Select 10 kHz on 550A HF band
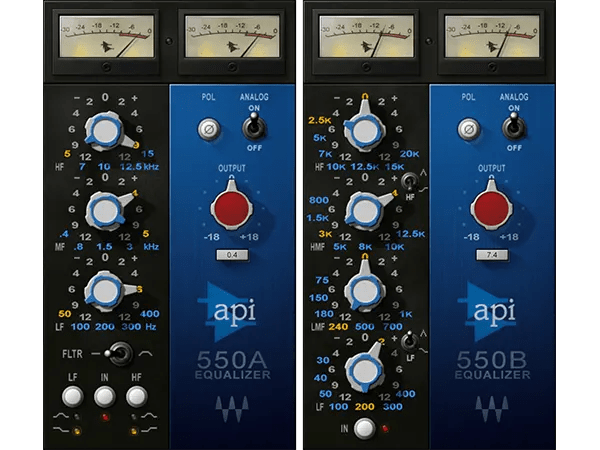 click(x=104, y=167)
